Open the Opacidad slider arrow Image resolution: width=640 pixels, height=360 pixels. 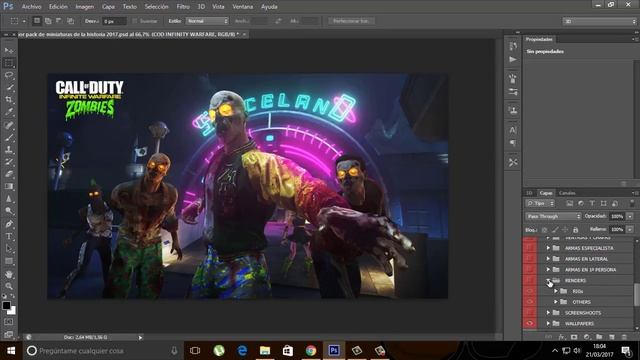pyautogui.click(x=630, y=216)
